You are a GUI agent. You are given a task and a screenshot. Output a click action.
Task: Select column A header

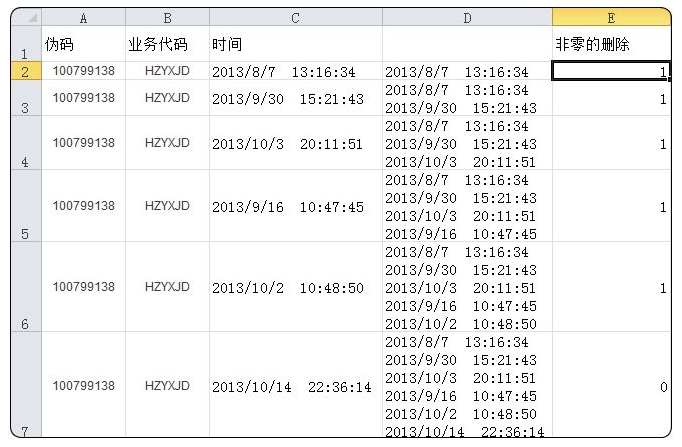(83, 17)
